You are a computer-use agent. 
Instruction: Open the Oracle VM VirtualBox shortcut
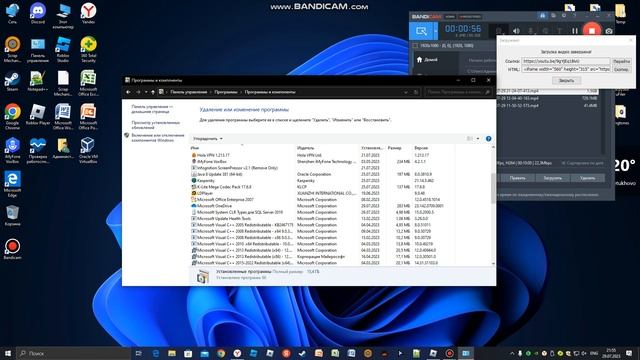pos(88,150)
